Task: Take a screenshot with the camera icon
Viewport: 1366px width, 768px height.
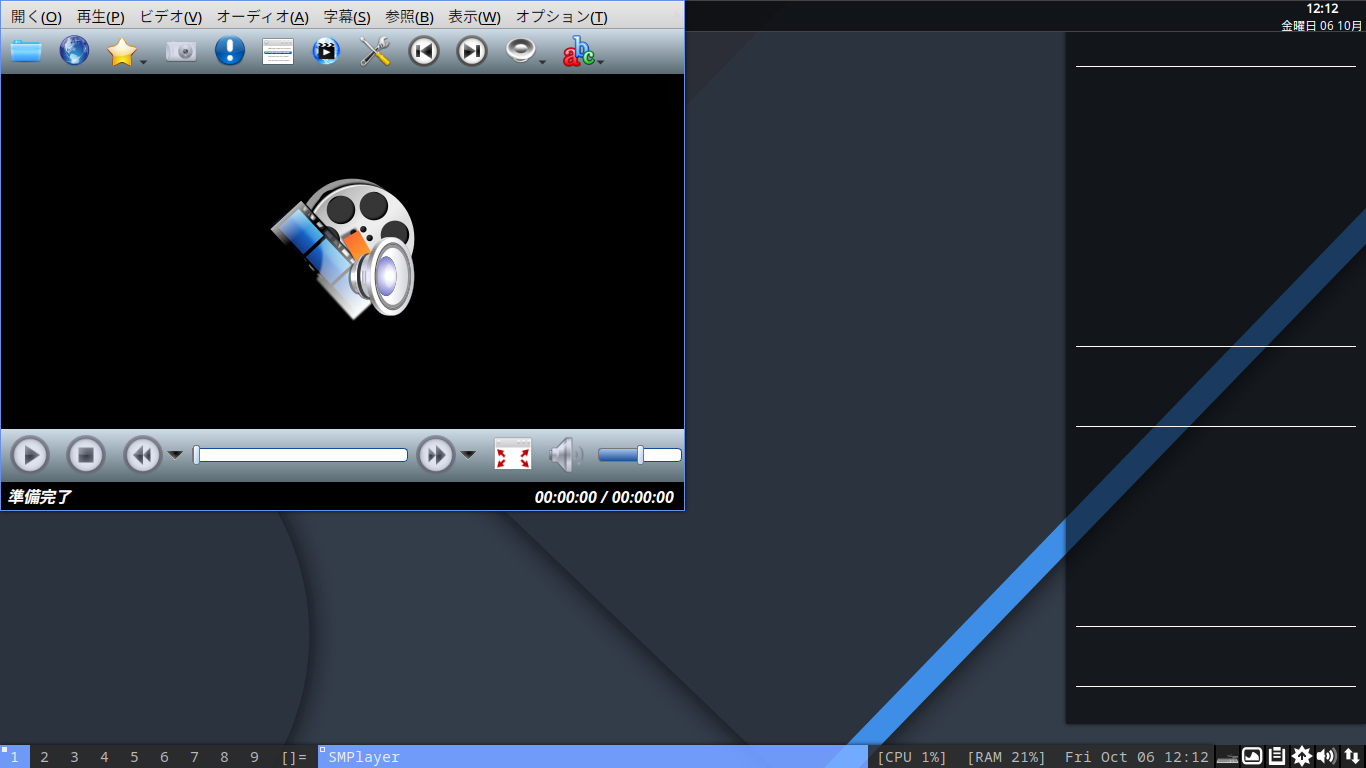Action: [x=181, y=51]
